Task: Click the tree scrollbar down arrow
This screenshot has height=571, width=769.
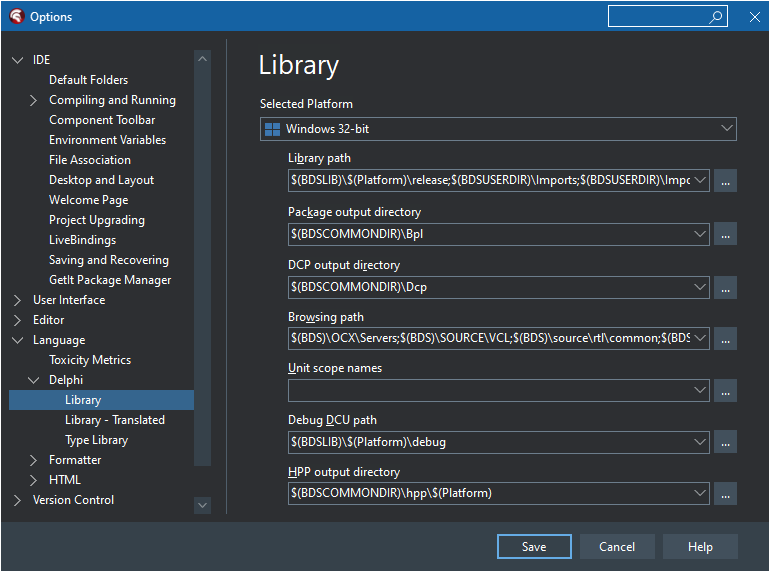Action: (202, 505)
